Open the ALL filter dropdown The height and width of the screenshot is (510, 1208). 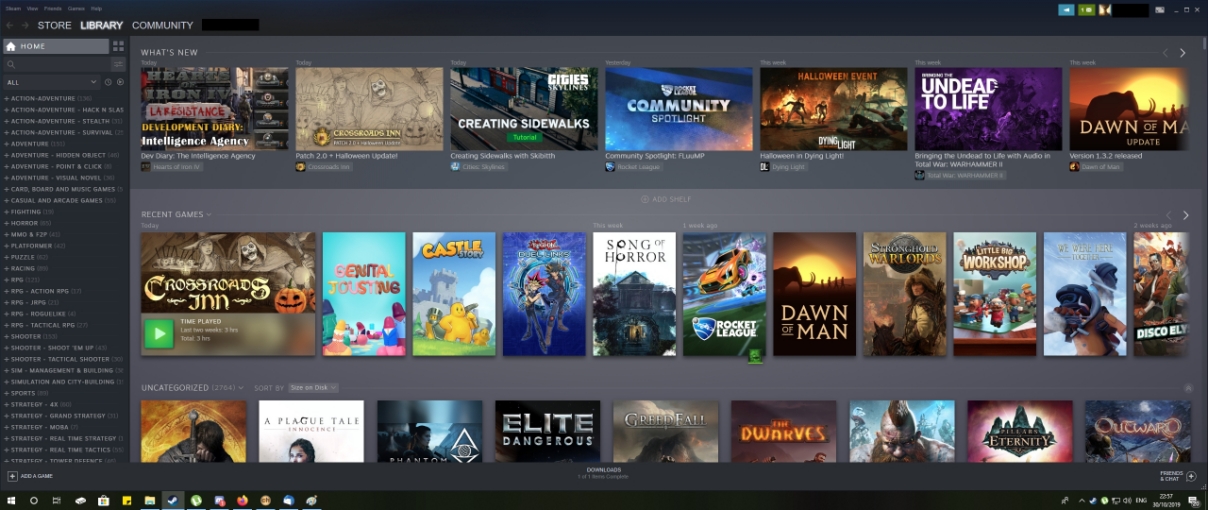point(51,82)
